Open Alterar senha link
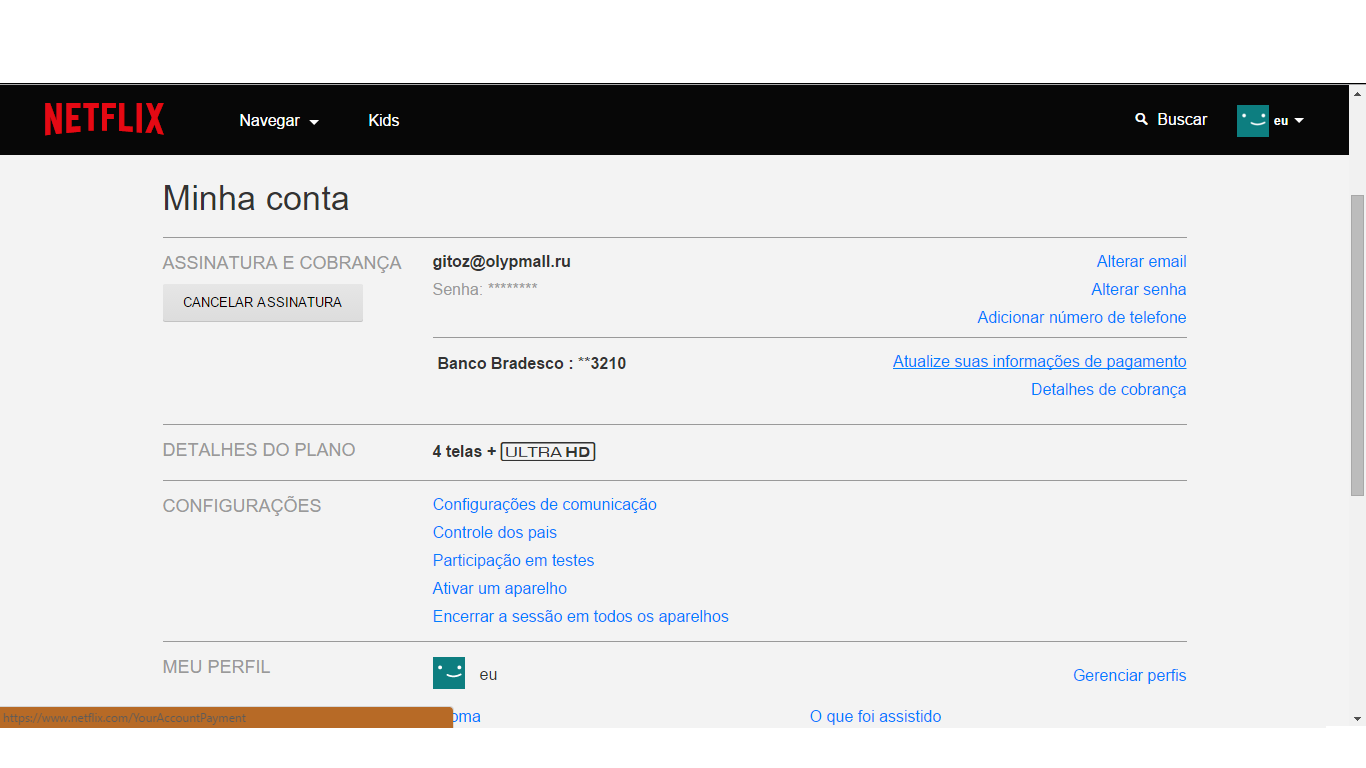Screen dimensions: 1366x768 tap(1139, 289)
